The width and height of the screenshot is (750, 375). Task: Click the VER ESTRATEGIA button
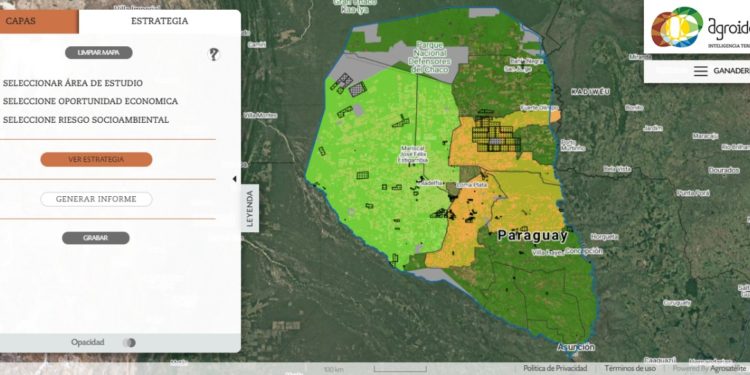(96, 160)
